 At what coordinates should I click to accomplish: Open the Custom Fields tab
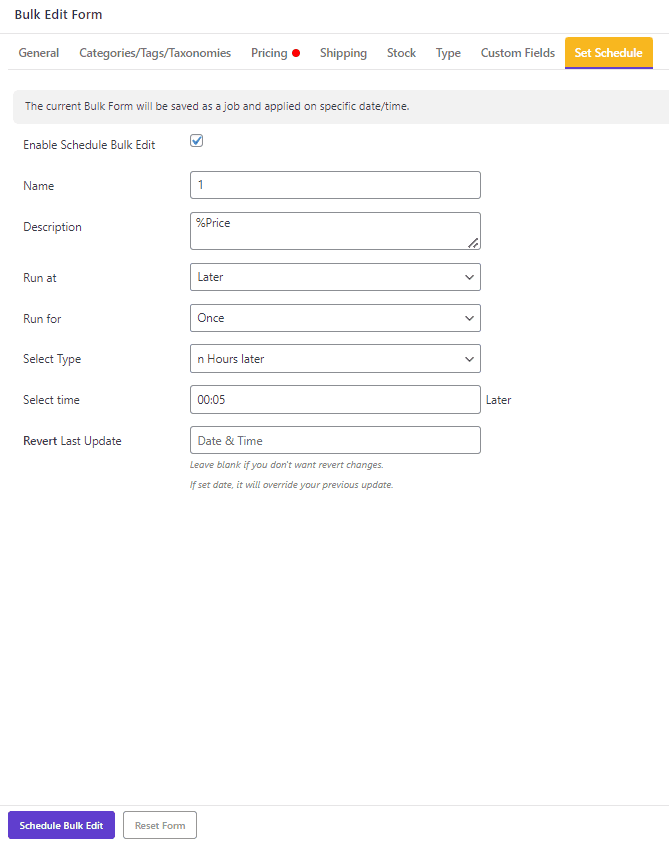coord(517,53)
